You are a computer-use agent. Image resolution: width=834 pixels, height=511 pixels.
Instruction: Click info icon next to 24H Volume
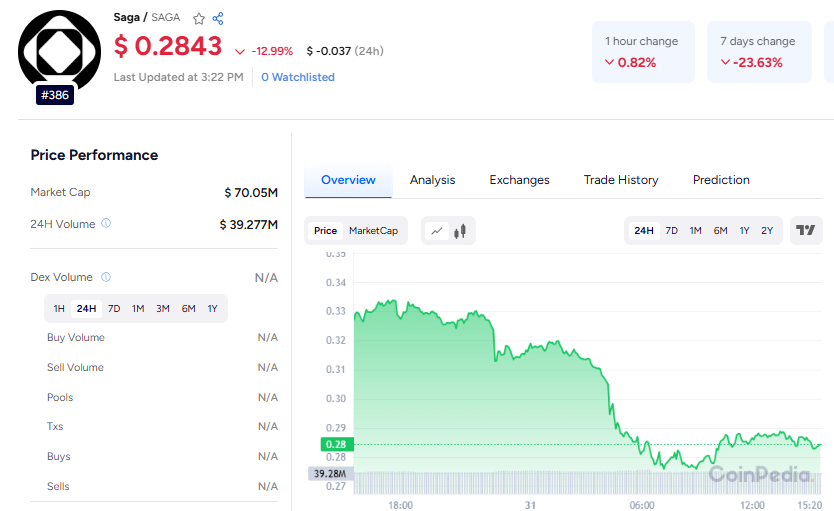coord(106,224)
